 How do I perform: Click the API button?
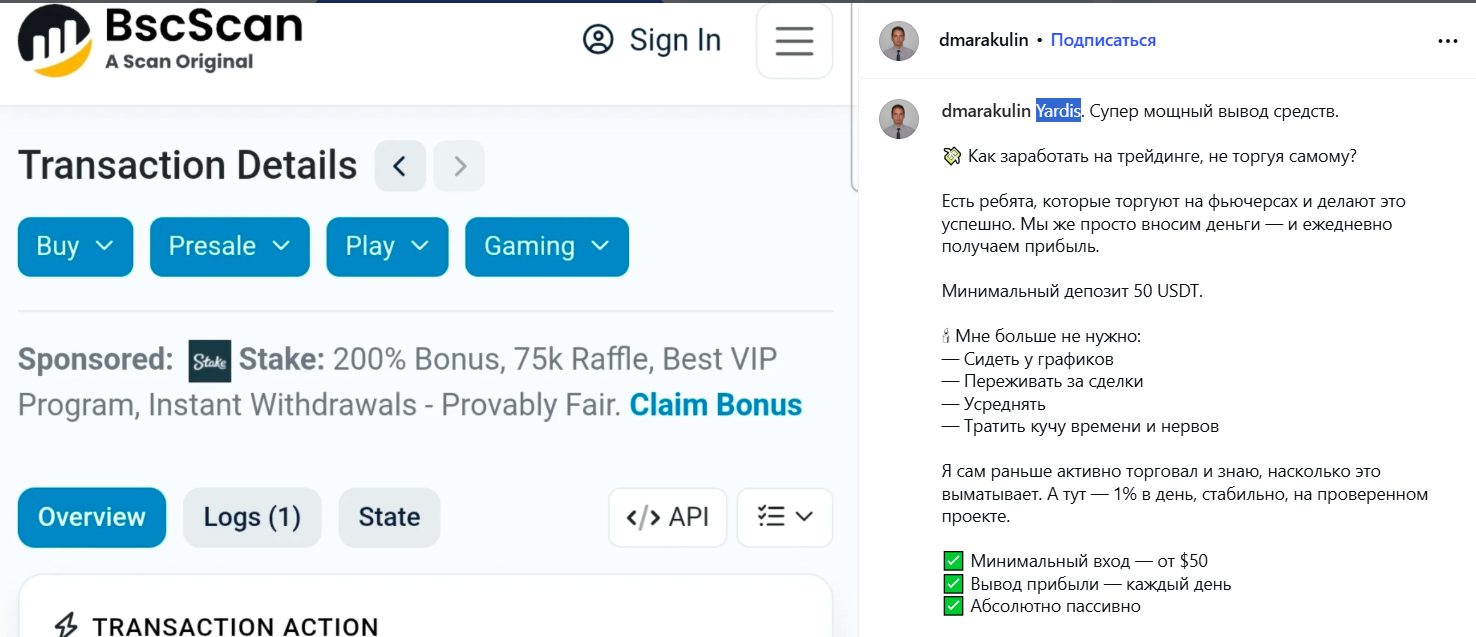(x=667, y=517)
